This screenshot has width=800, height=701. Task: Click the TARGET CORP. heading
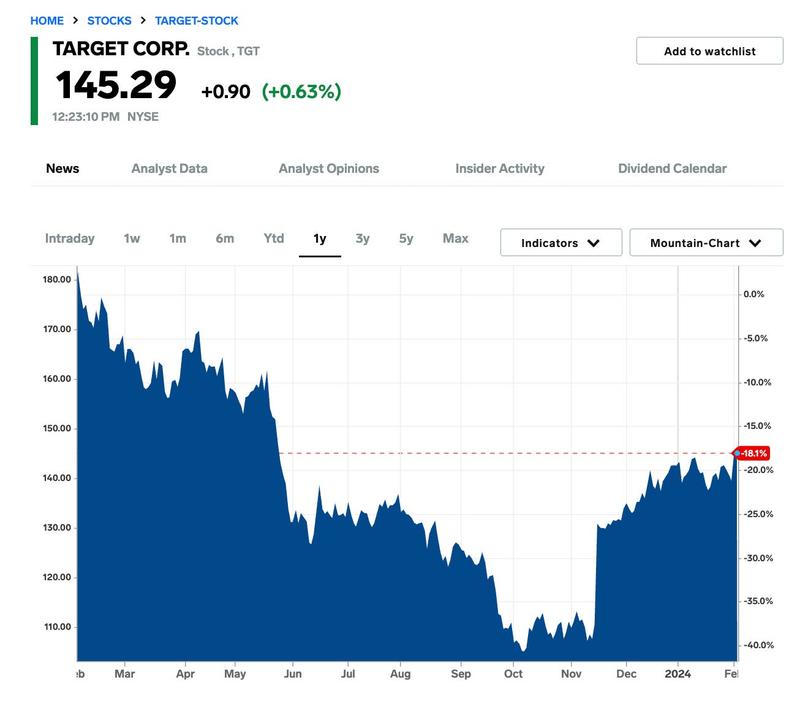(x=121, y=49)
